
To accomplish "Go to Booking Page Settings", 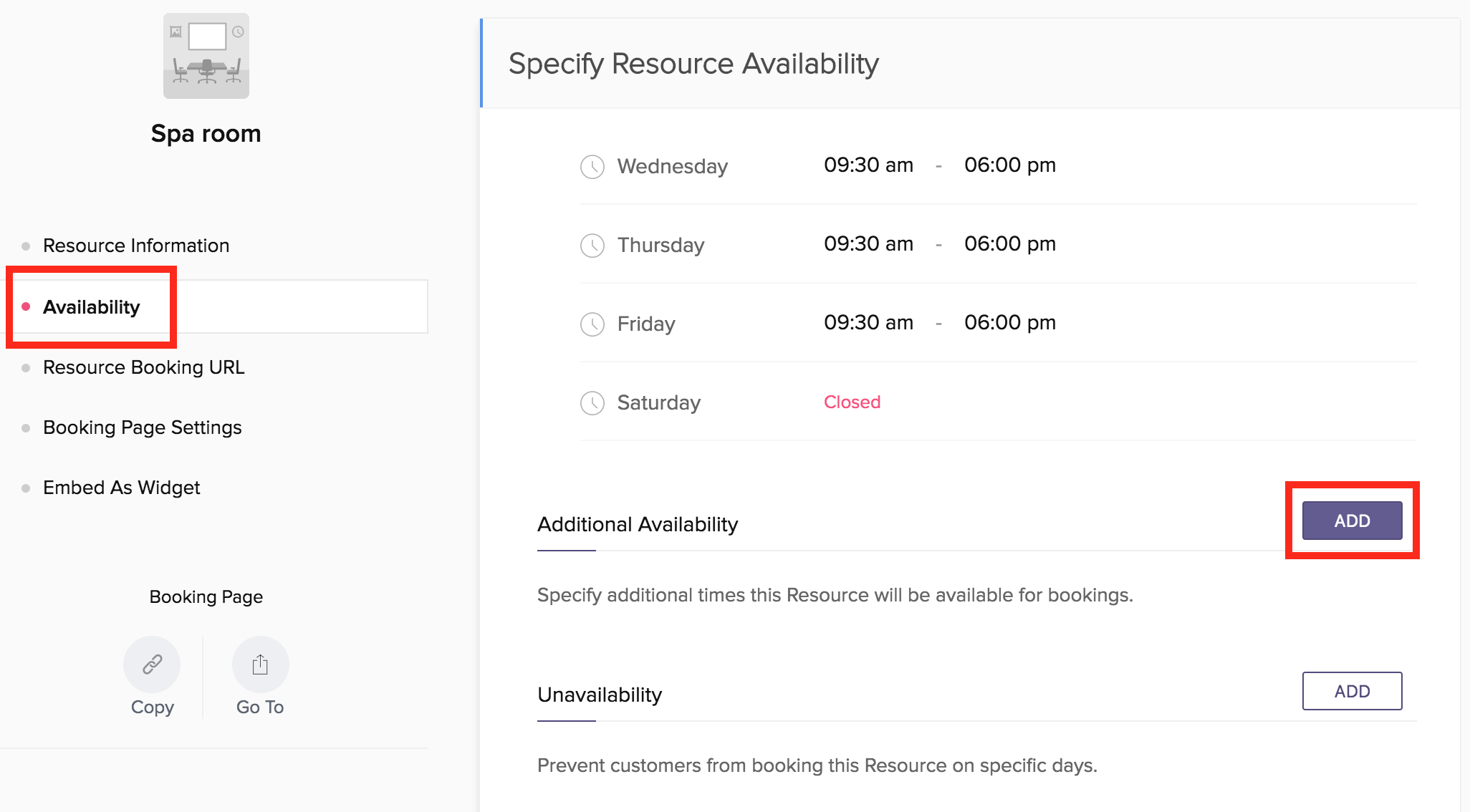I will tap(142, 427).
